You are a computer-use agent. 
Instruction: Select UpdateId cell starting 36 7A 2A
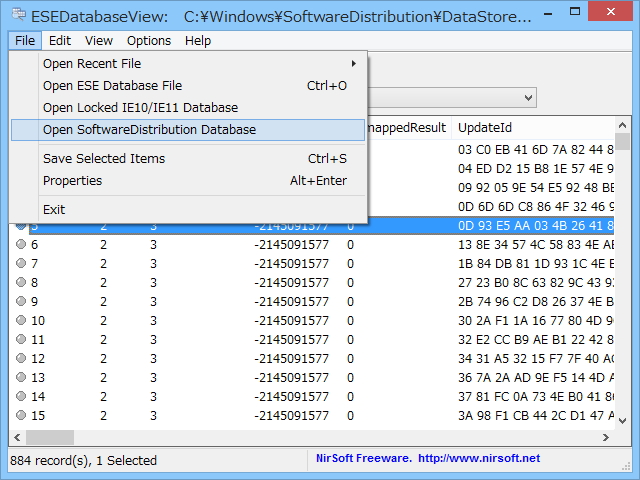coord(536,378)
